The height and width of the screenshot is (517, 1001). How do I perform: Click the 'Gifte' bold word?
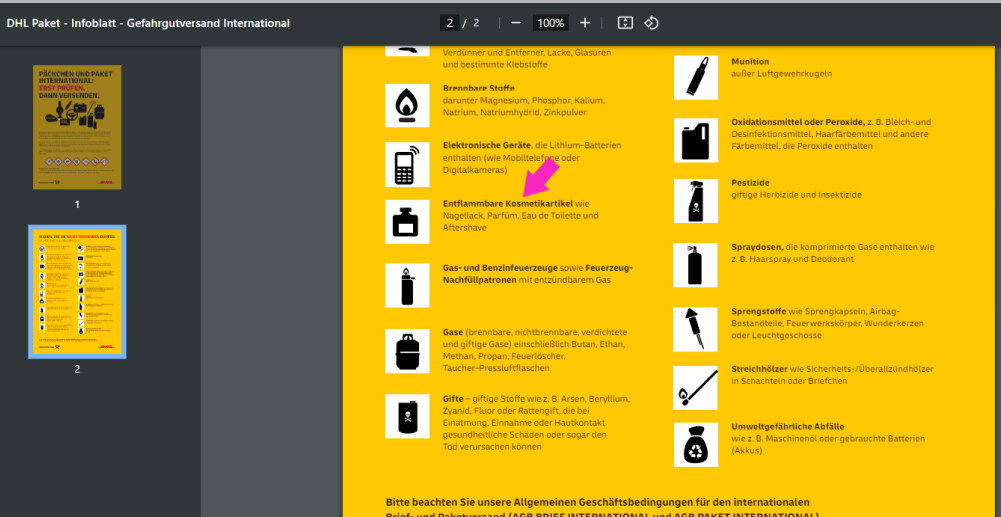click(453, 399)
